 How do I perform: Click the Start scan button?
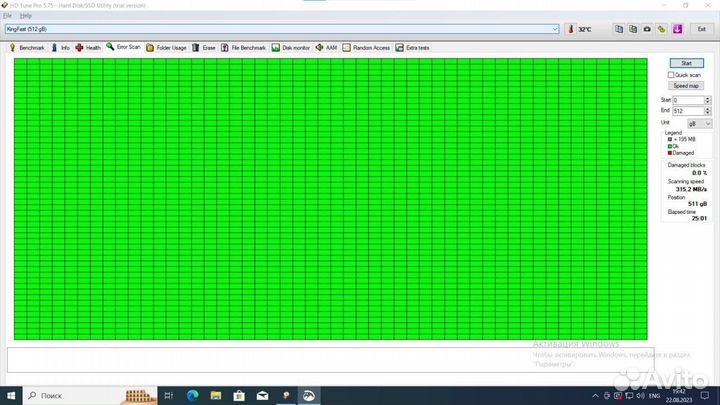(686, 63)
